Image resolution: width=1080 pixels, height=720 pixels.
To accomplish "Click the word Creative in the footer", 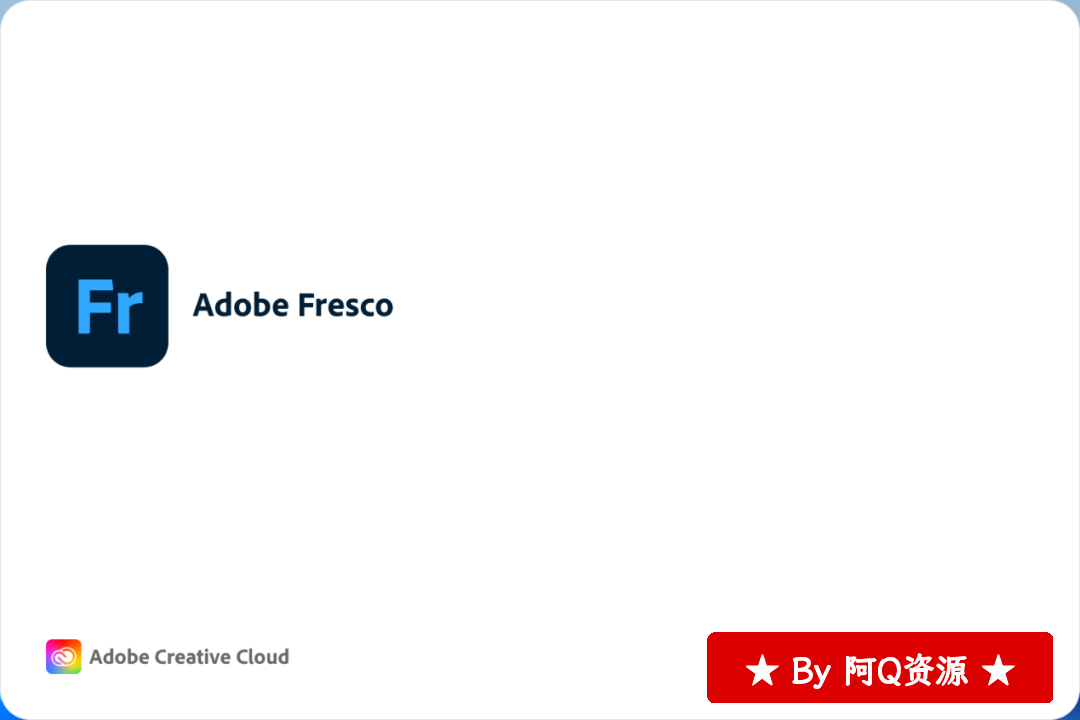I will pos(192,657).
